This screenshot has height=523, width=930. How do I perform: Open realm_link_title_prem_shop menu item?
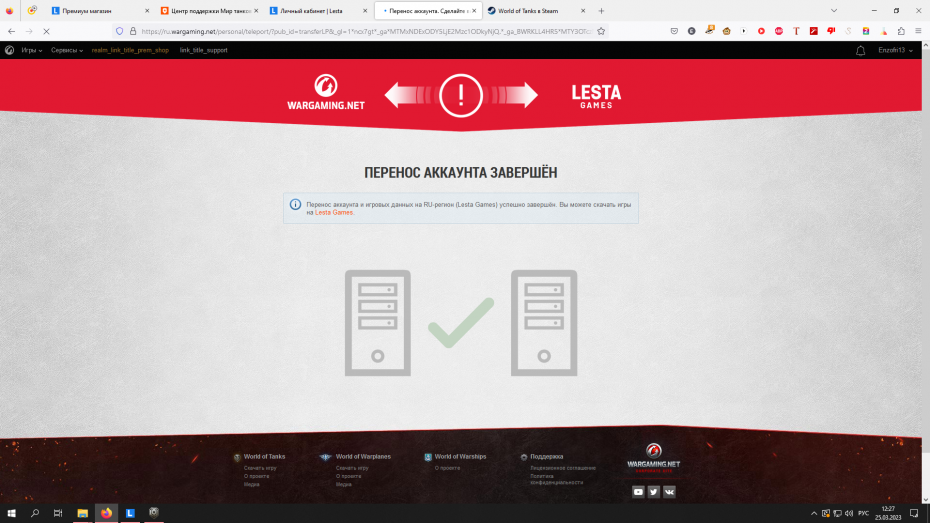click(130, 50)
